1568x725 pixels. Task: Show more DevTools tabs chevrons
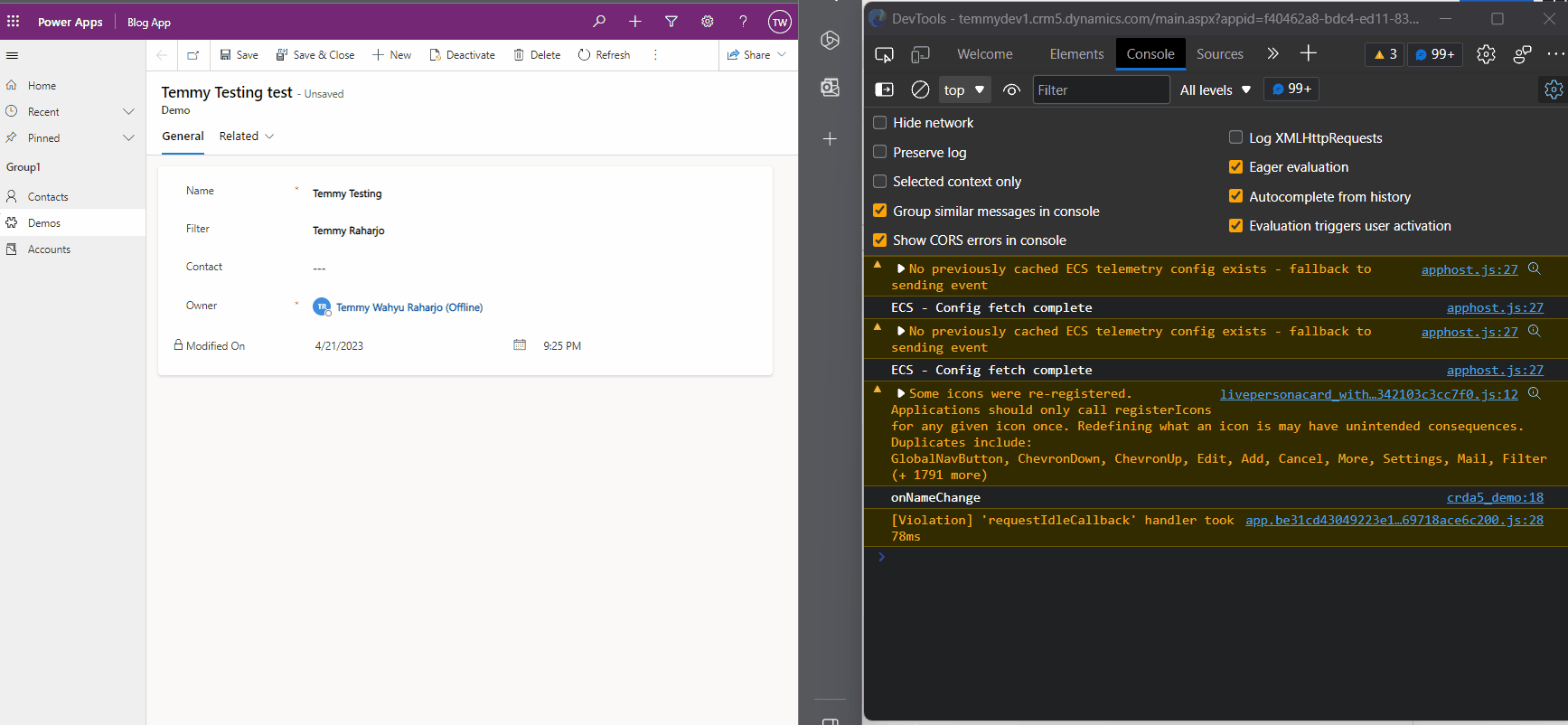[x=1272, y=54]
